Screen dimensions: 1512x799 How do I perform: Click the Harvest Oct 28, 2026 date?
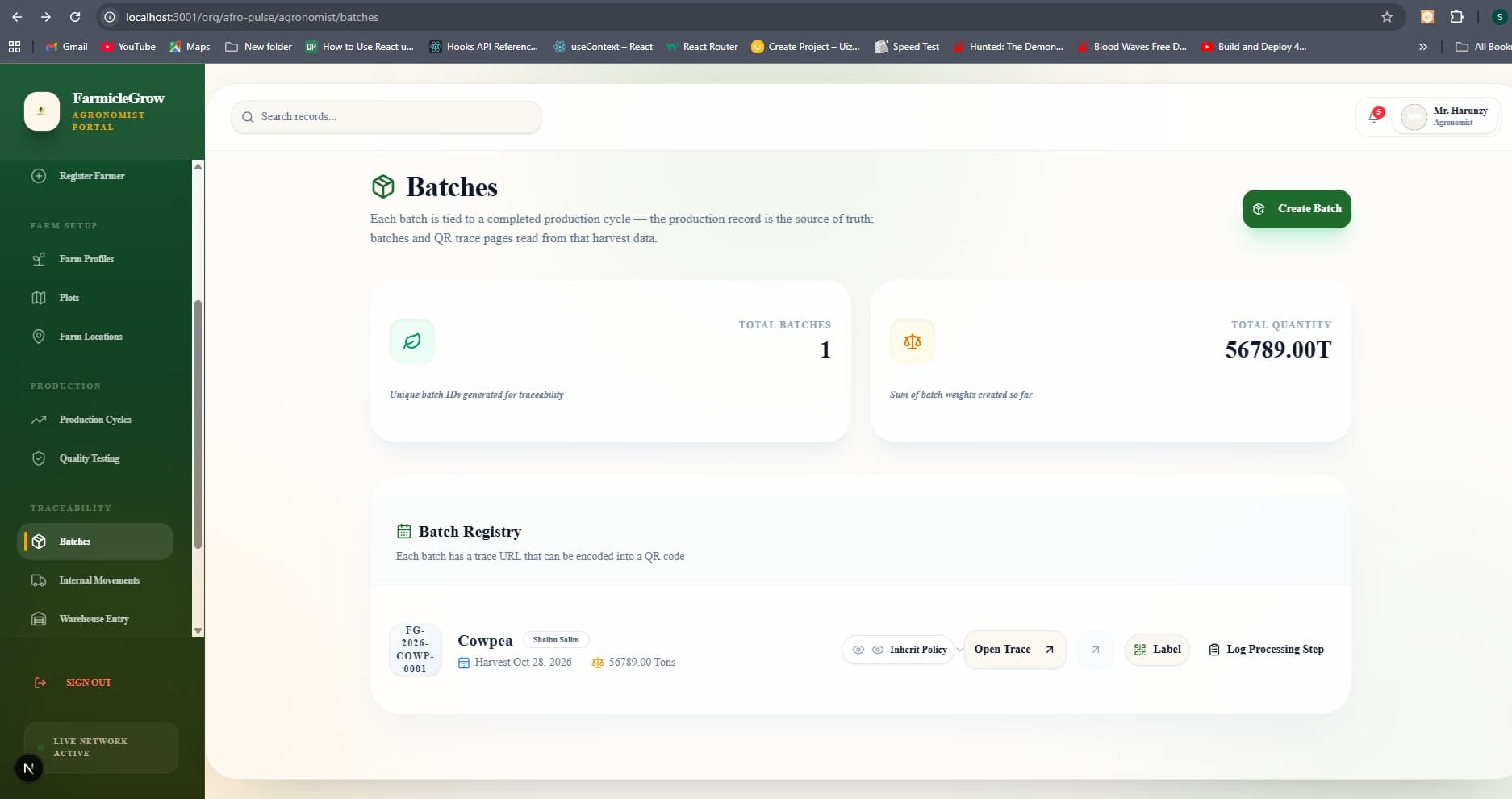[x=523, y=663]
